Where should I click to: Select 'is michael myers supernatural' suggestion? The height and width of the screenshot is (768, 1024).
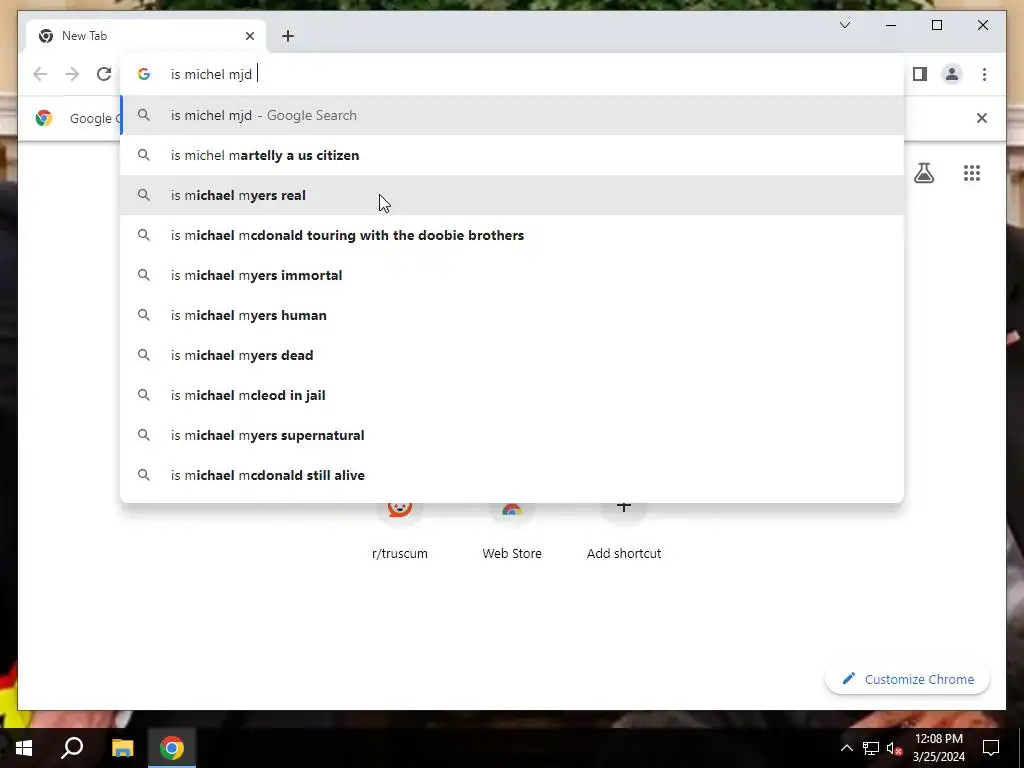tap(512, 435)
